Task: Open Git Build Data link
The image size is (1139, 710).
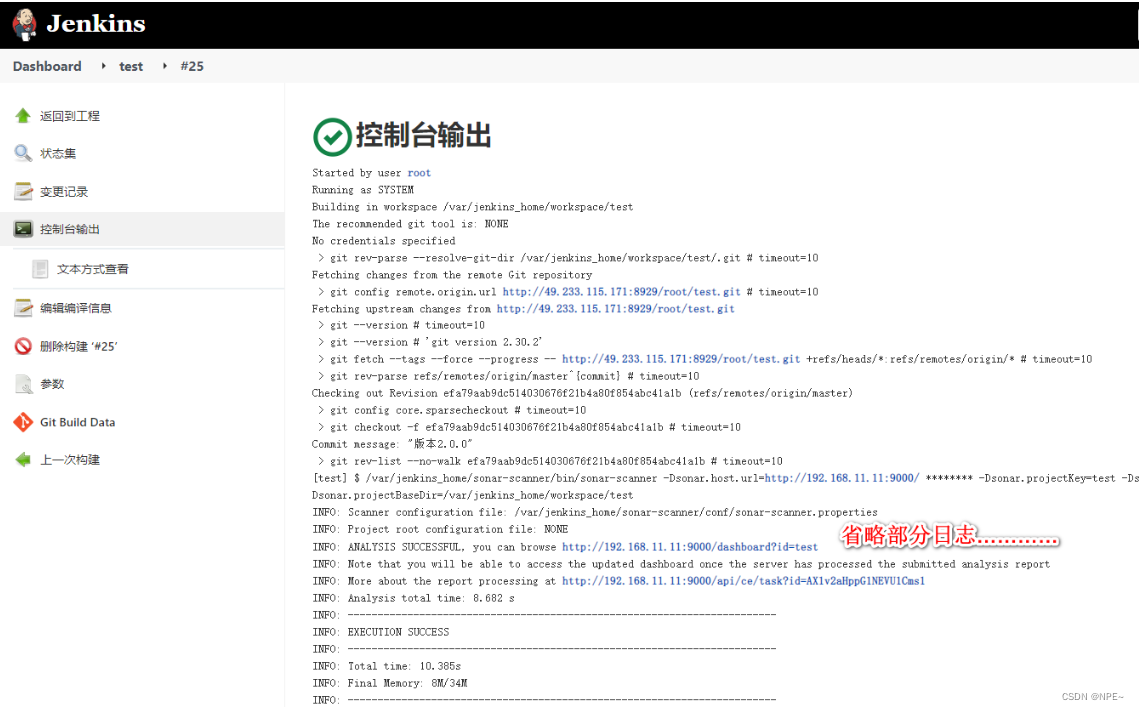Action: point(78,422)
